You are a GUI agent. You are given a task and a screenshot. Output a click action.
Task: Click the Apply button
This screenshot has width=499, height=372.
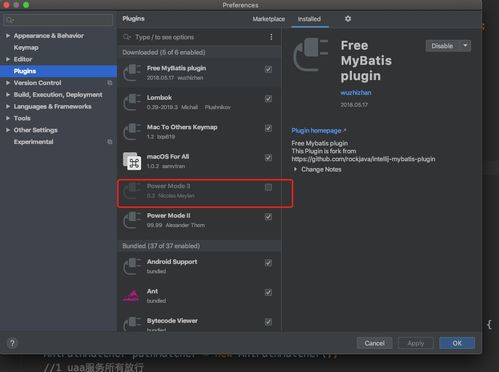tap(416, 343)
